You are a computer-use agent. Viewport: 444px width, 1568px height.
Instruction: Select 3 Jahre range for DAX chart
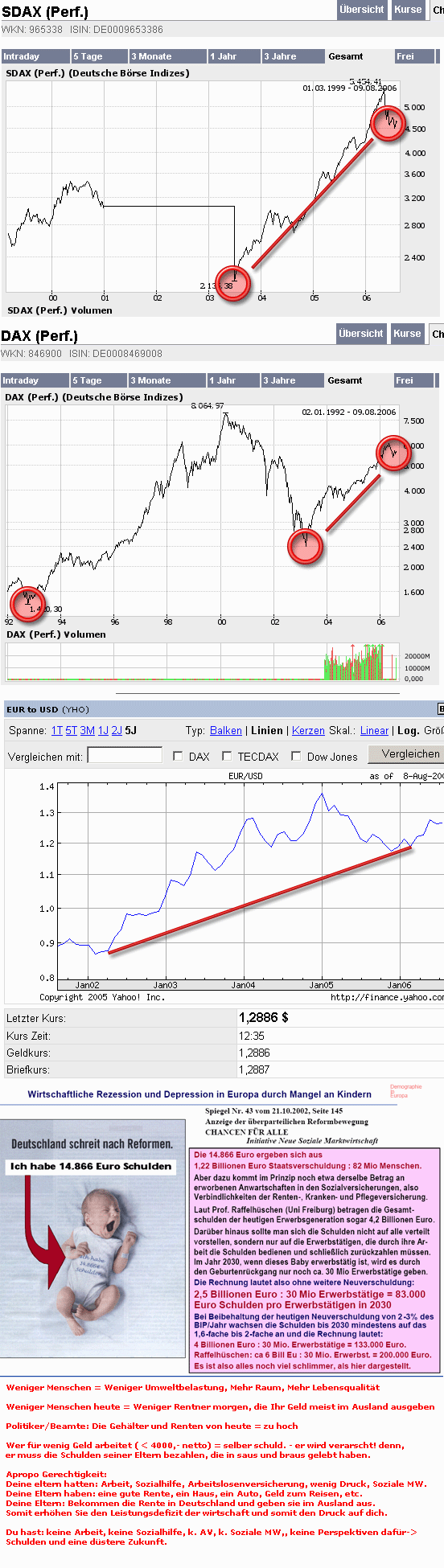[293, 380]
